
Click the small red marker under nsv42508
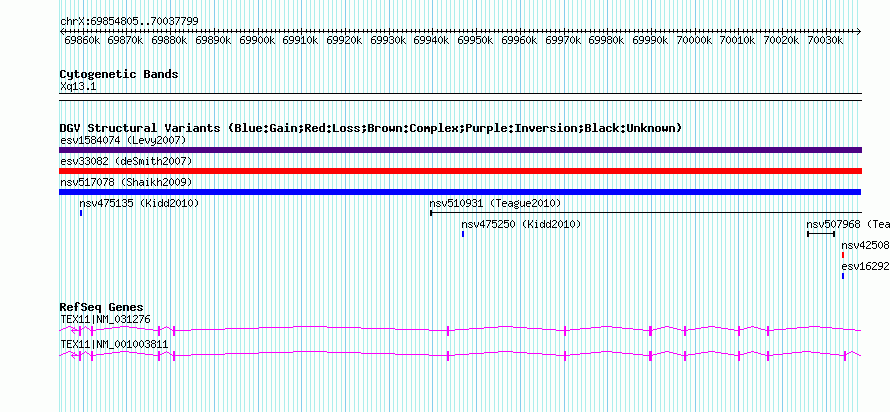pyautogui.click(x=843, y=255)
